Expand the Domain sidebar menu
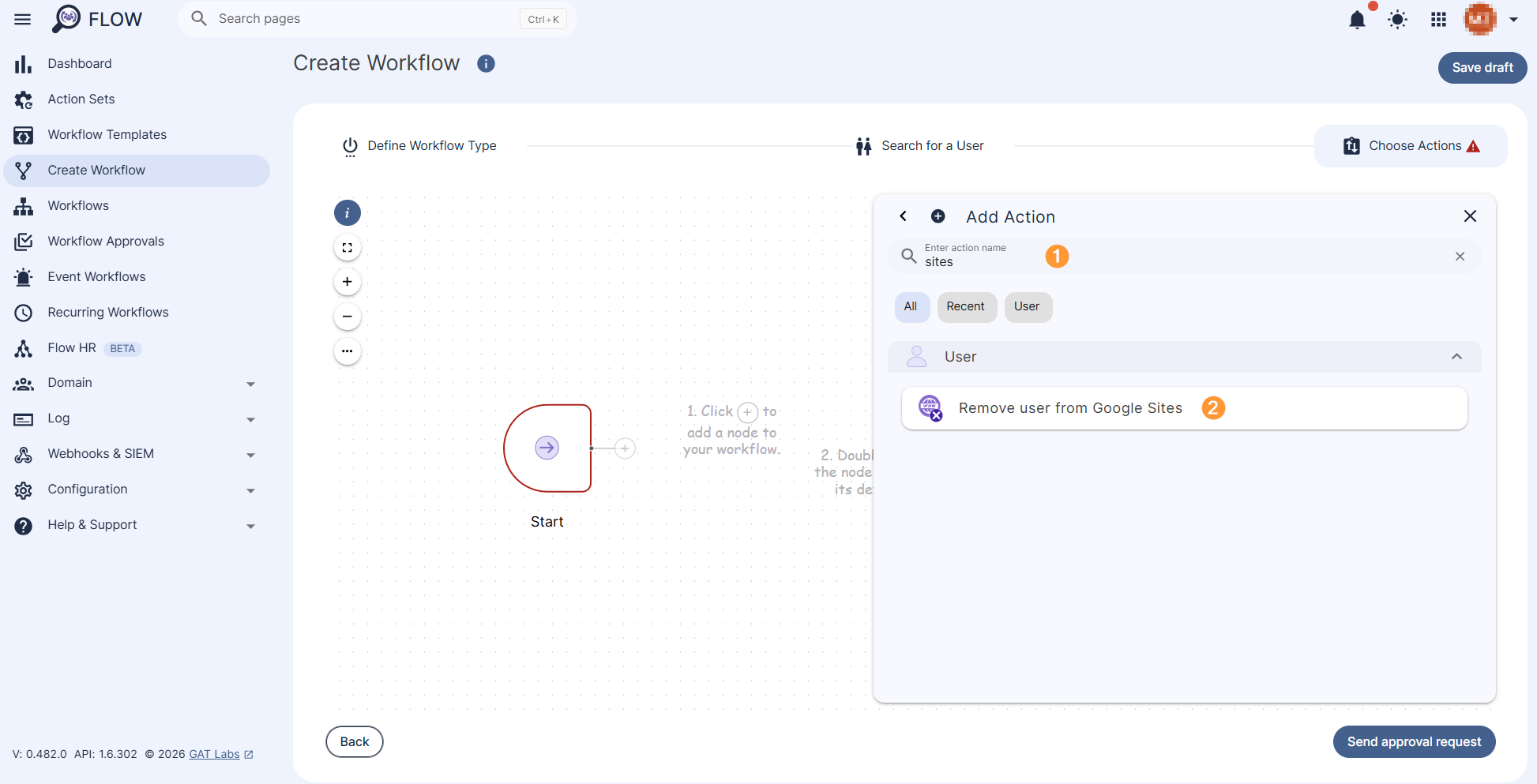1537x784 pixels. tap(250, 384)
